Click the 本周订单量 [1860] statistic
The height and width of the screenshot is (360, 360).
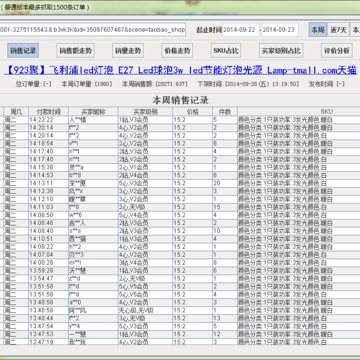pos(87,84)
